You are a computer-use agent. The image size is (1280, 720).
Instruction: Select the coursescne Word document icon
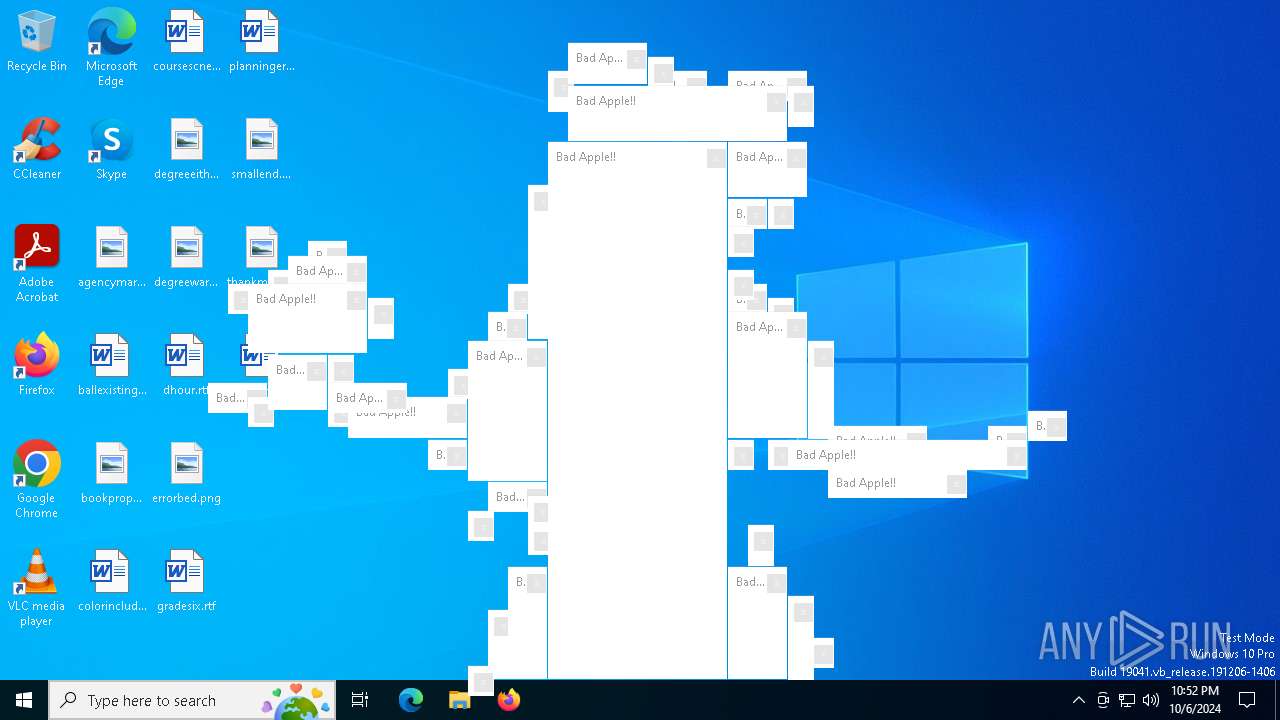[x=186, y=42]
